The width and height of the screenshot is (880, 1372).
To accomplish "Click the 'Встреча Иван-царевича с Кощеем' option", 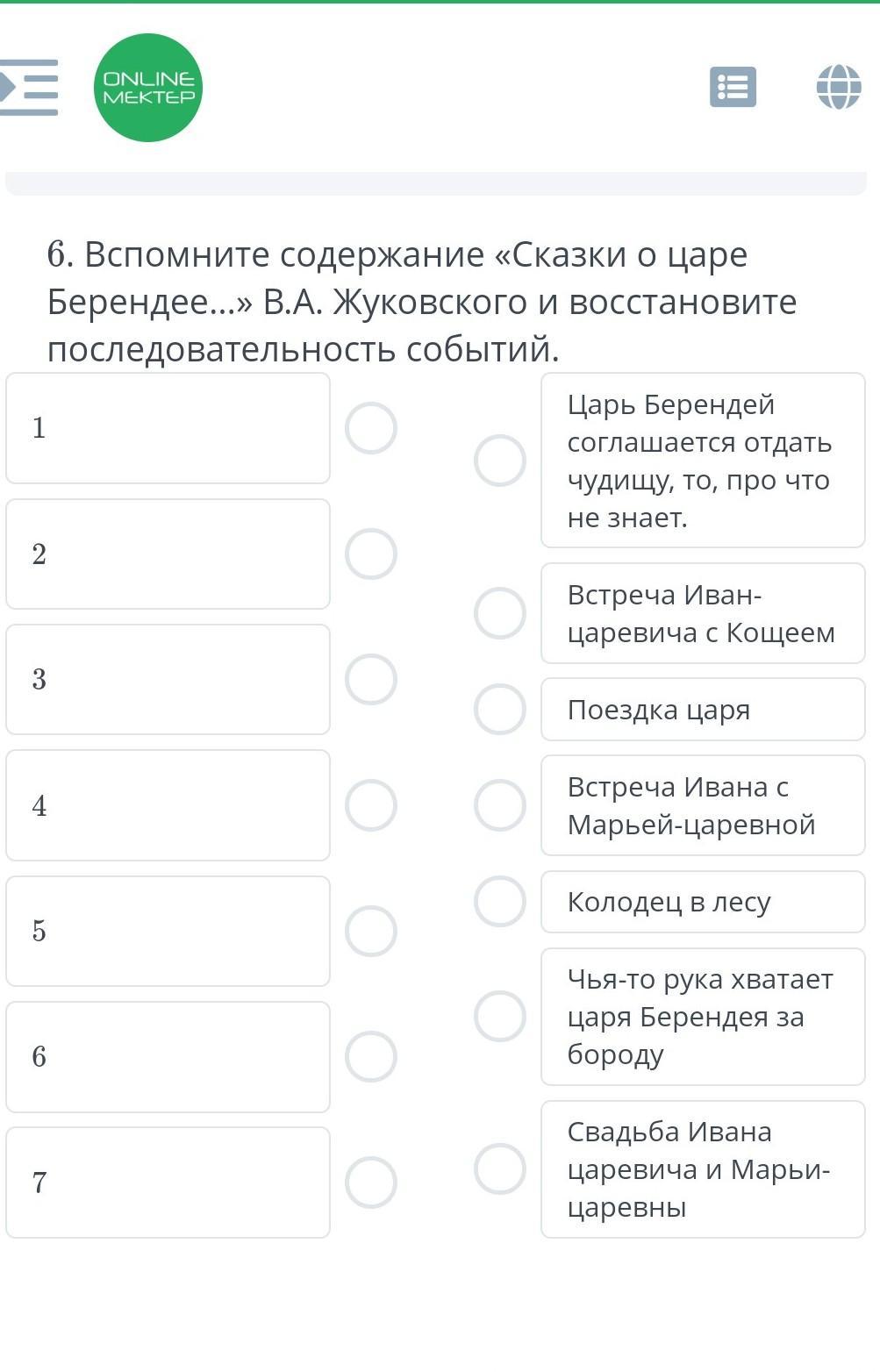I will [703, 613].
